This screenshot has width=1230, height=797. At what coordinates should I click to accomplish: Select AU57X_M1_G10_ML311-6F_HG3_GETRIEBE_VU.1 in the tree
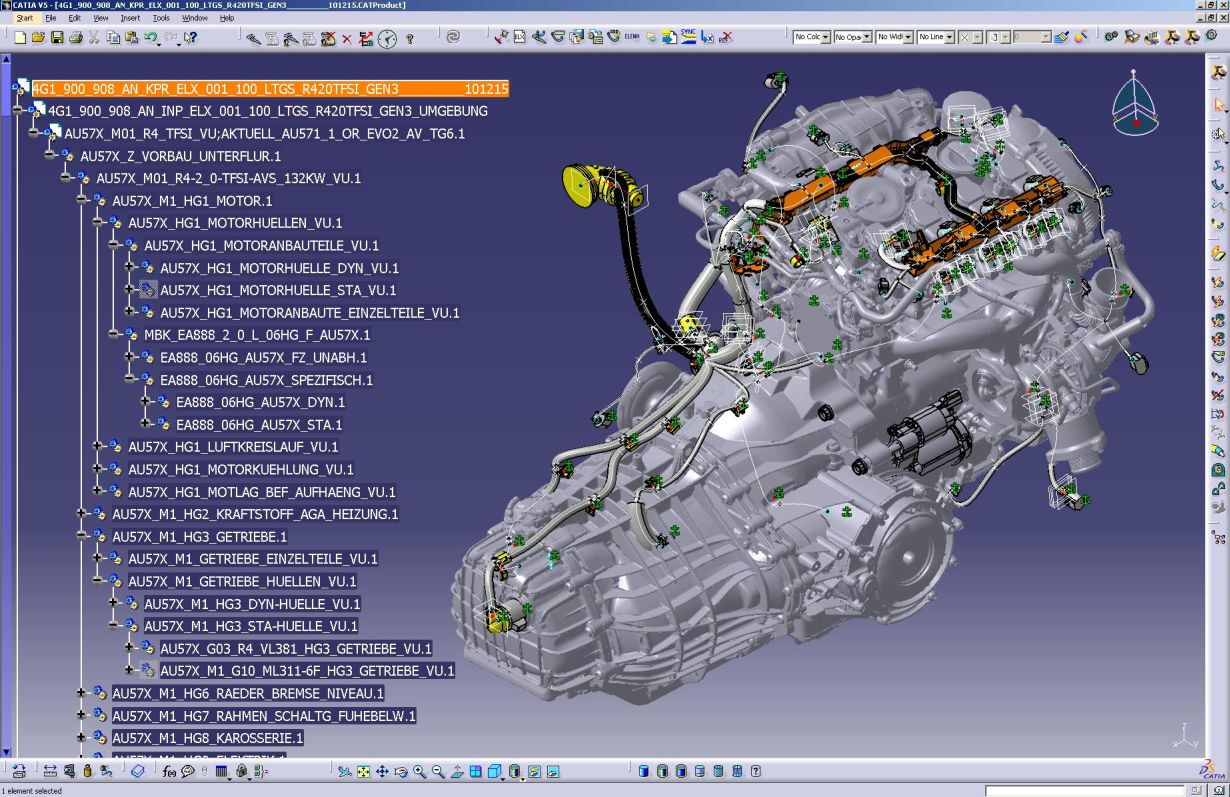(x=307, y=670)
